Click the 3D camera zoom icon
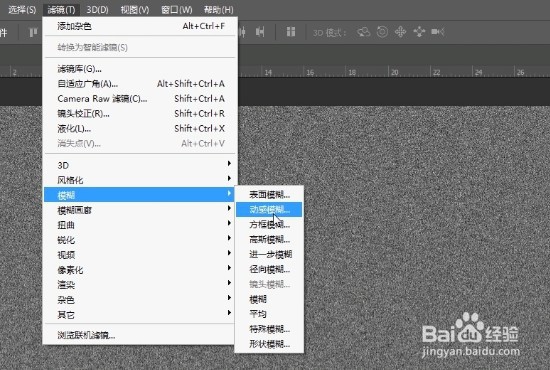The height and width of the screenshot is (370, 550). [438, 32]
